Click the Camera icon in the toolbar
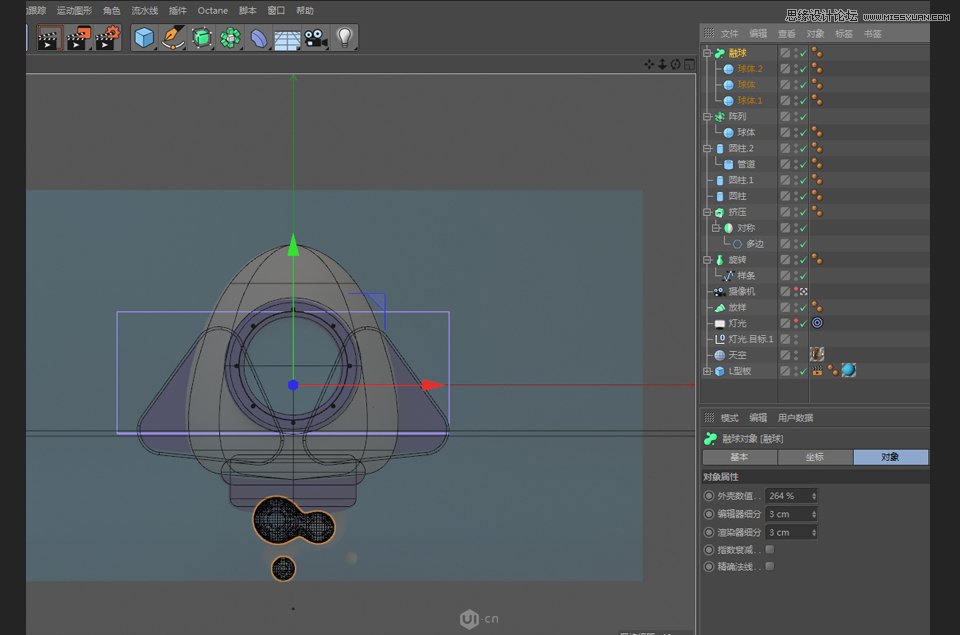Screen dimensions: 960x635 315,38
